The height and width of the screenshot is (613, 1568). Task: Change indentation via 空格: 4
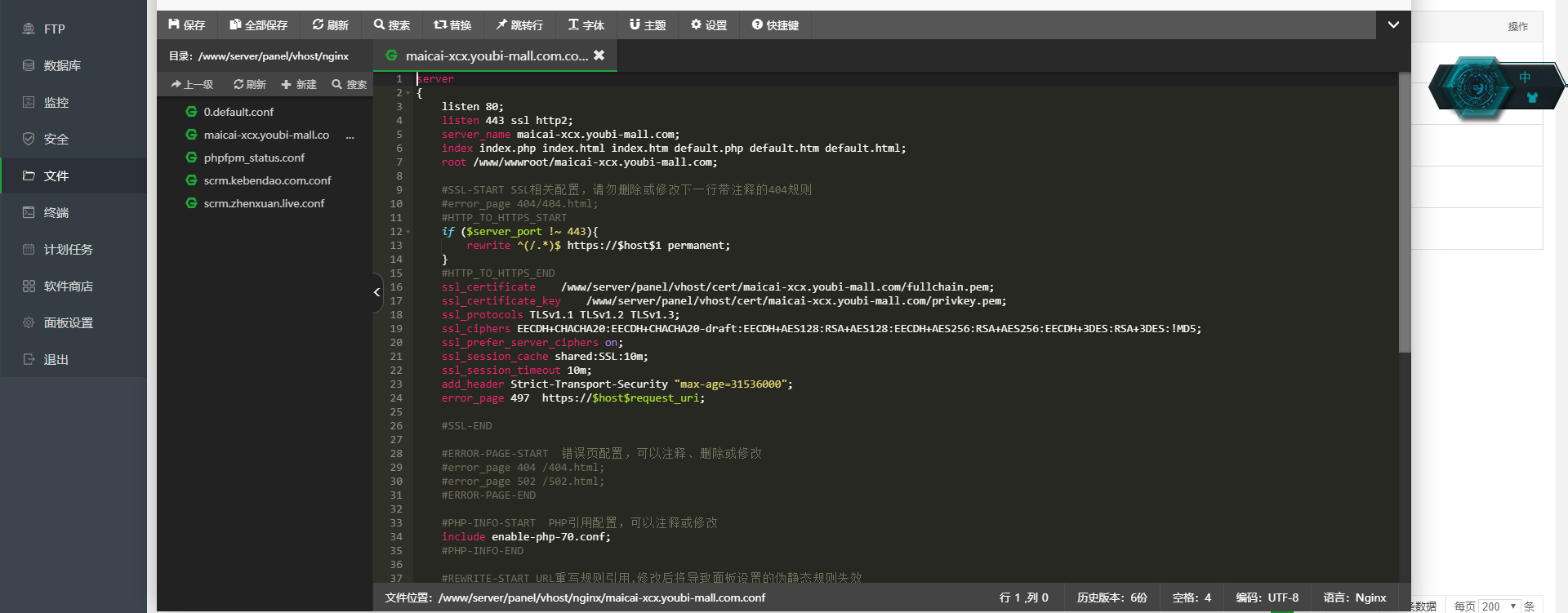1192,597
